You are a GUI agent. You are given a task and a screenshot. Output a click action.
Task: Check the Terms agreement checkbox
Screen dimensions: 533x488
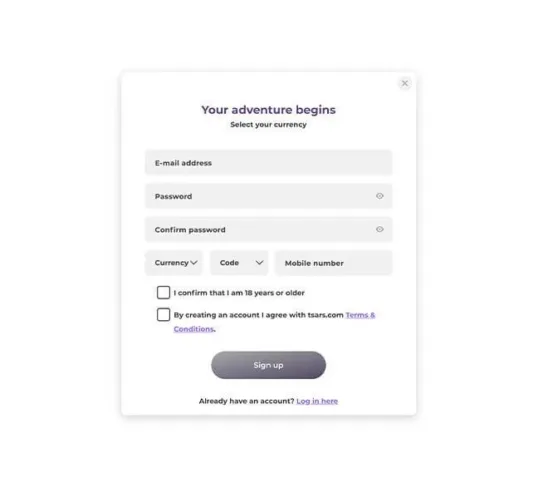point(163,315)
